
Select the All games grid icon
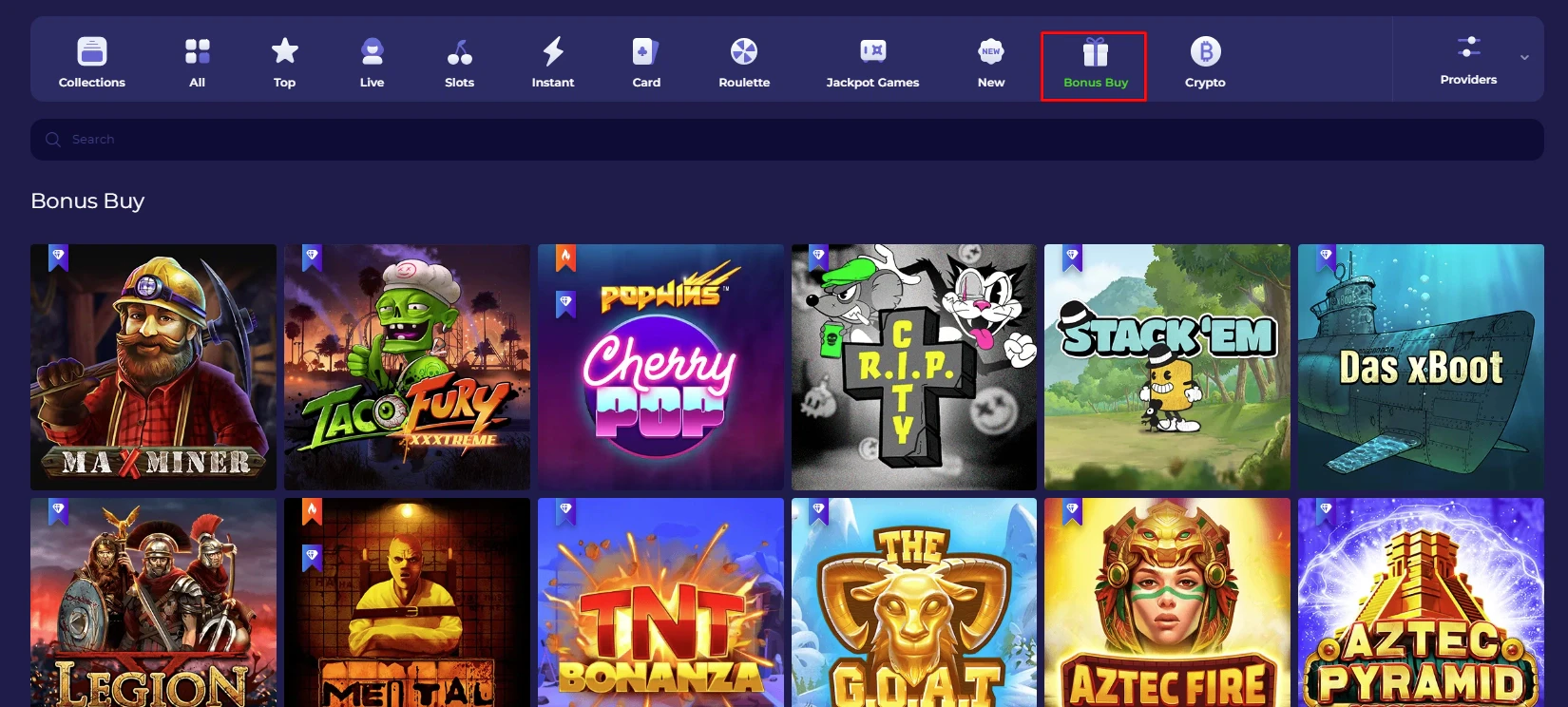pos(197,50)
